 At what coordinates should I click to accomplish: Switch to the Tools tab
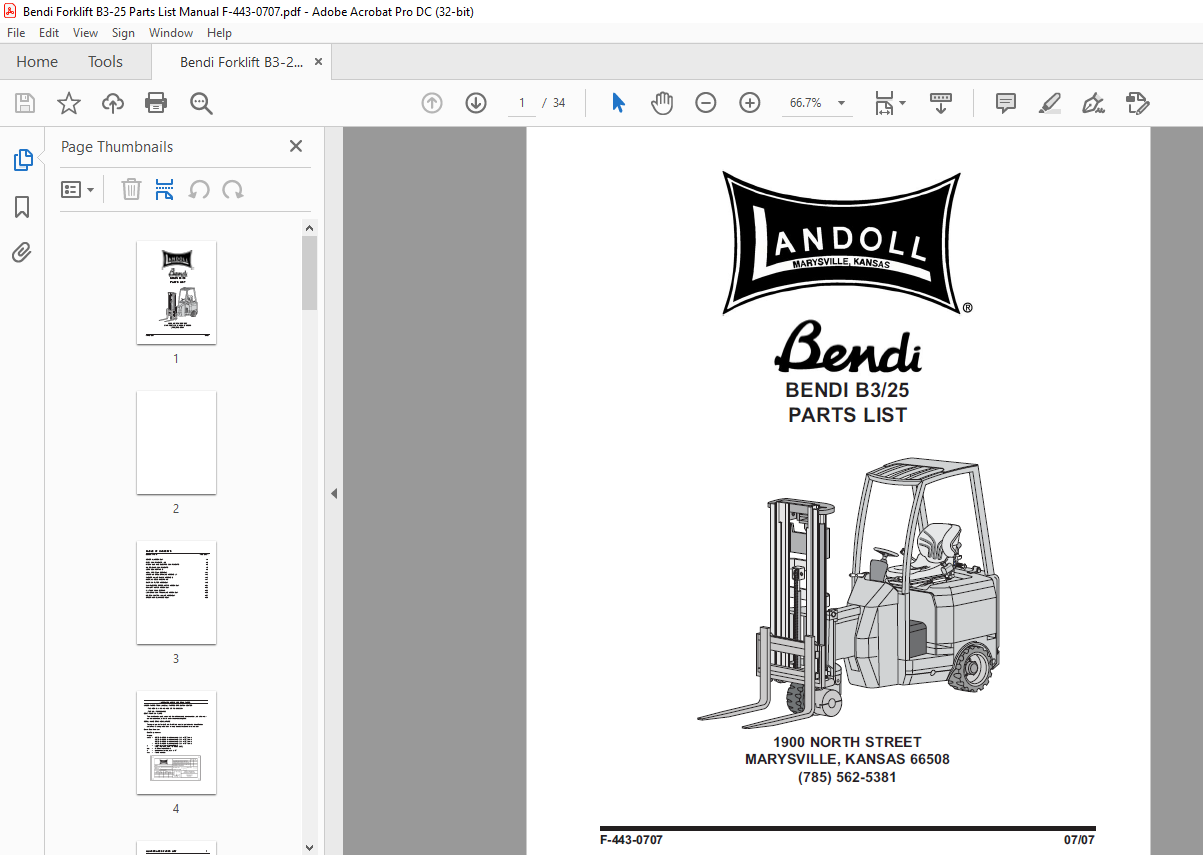[105, 62]
